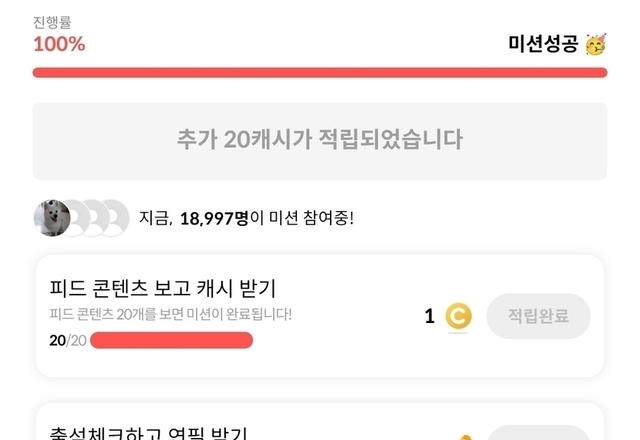Tap the partially visible attendance card button

[x=538, y=434]
